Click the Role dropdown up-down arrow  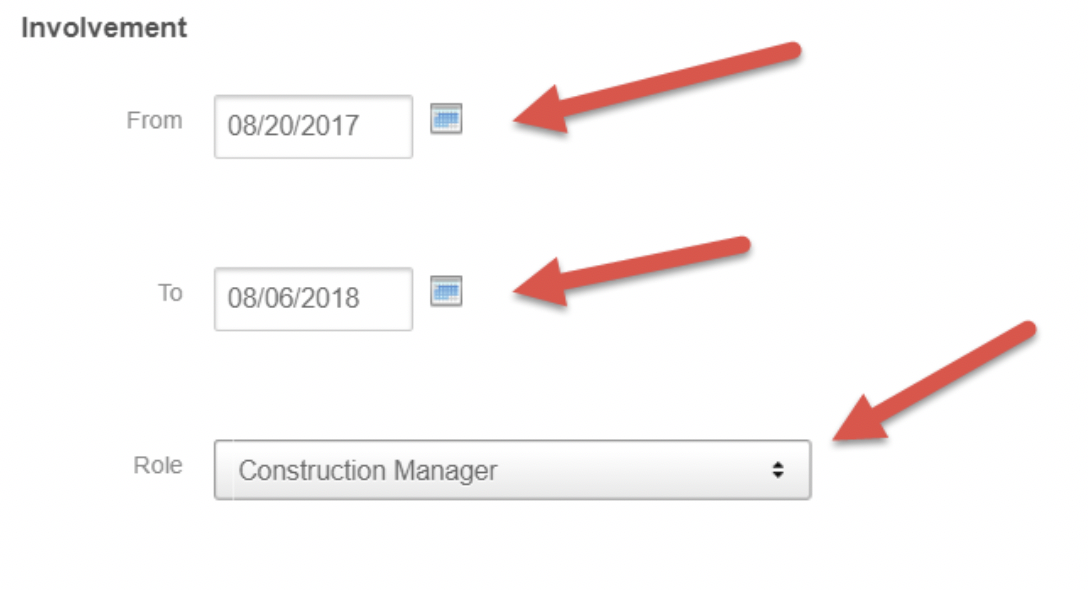(777, 470)
